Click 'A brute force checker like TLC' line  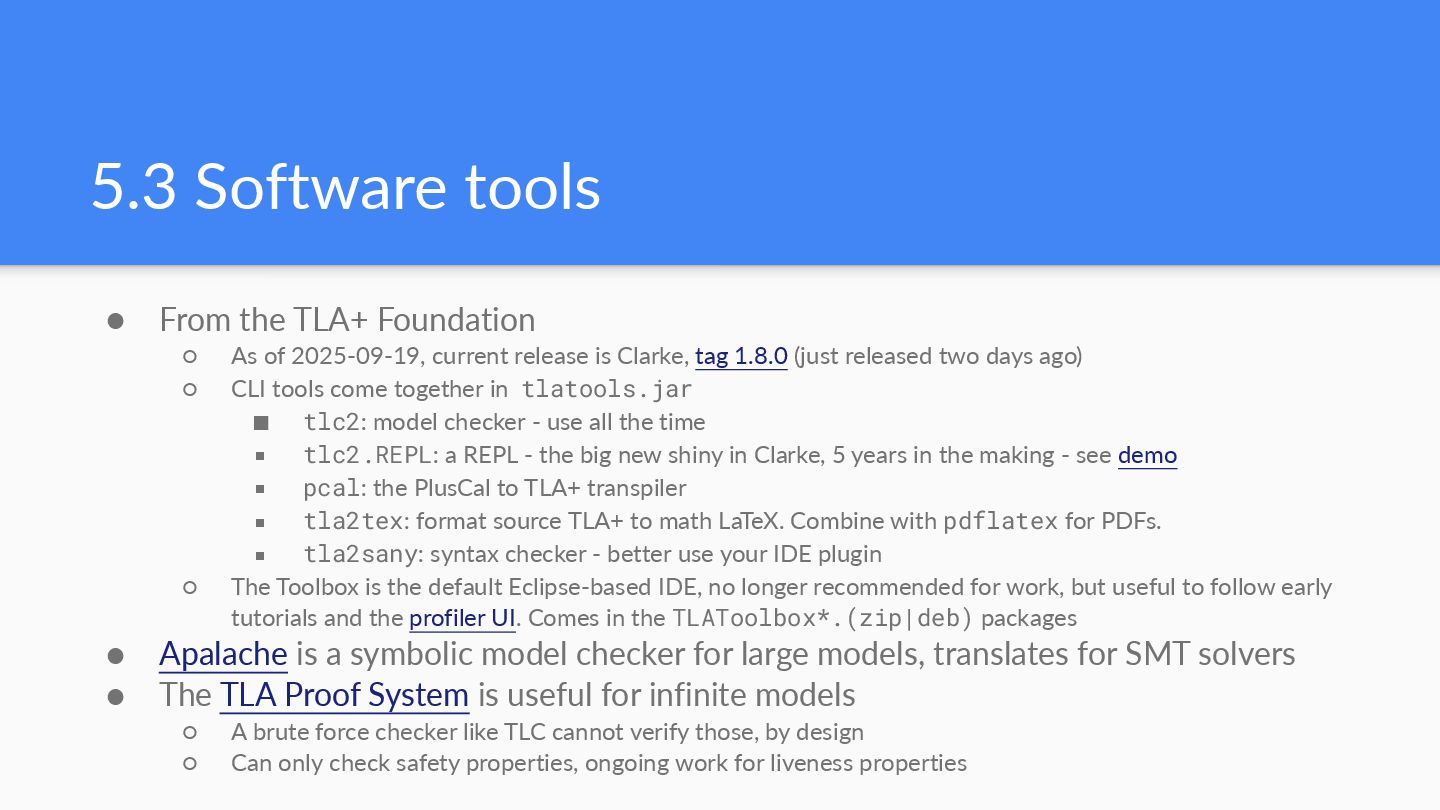547,732
